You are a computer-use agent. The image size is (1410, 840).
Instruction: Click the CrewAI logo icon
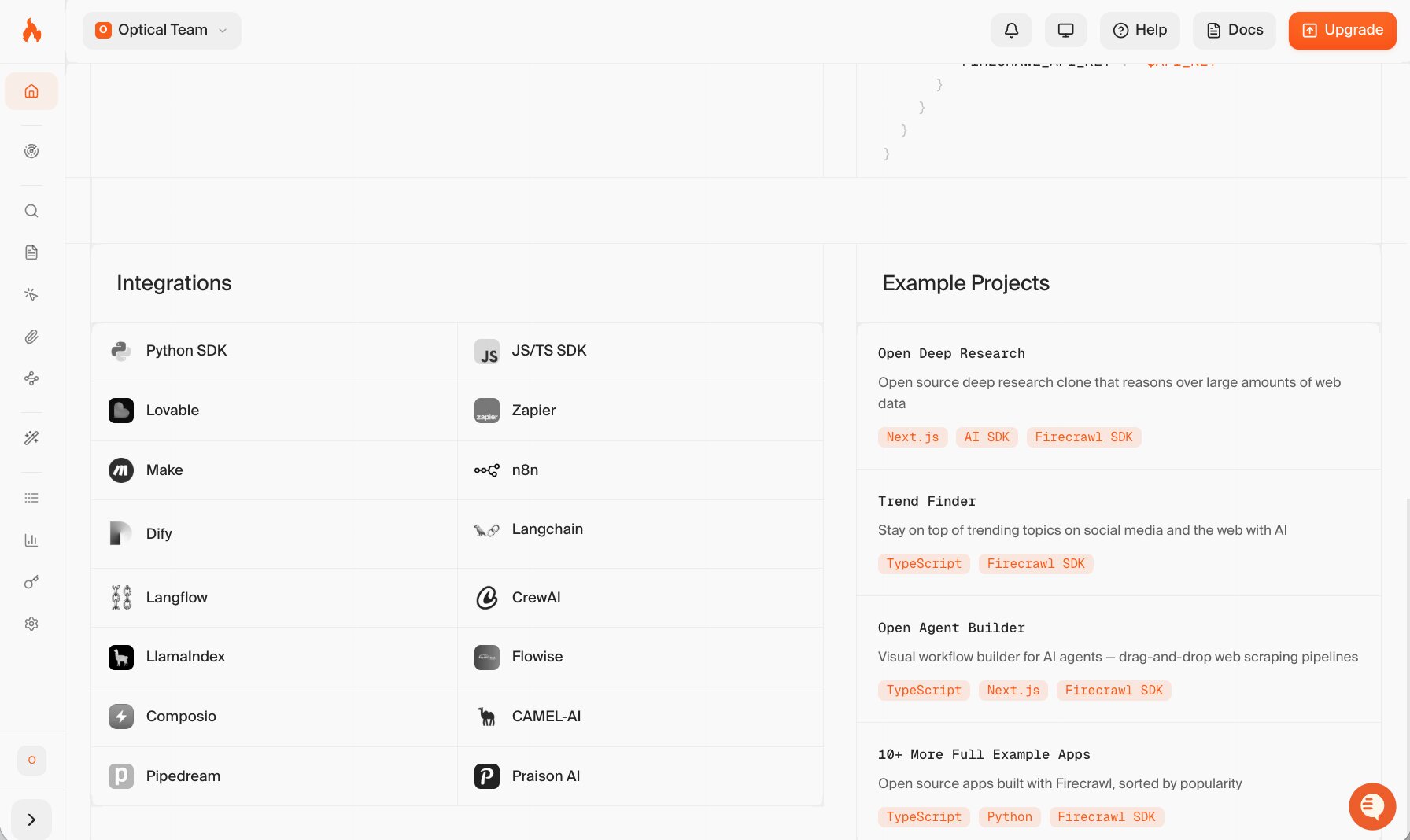[487, 598]
